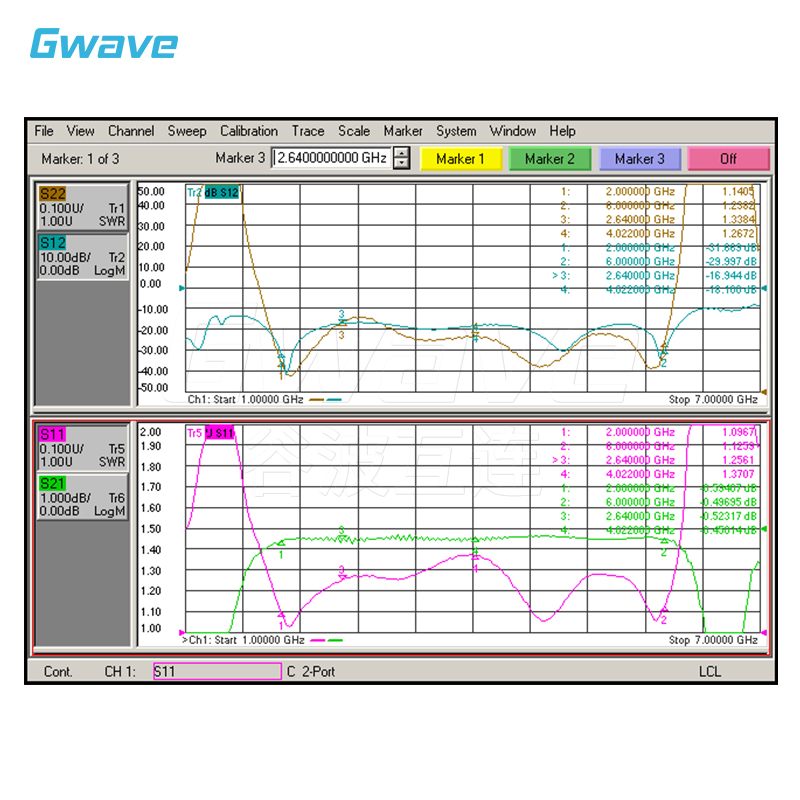Click cyan reference level arrow on upper graph left
Screen dimensions: 800x800
pos(182,288)
